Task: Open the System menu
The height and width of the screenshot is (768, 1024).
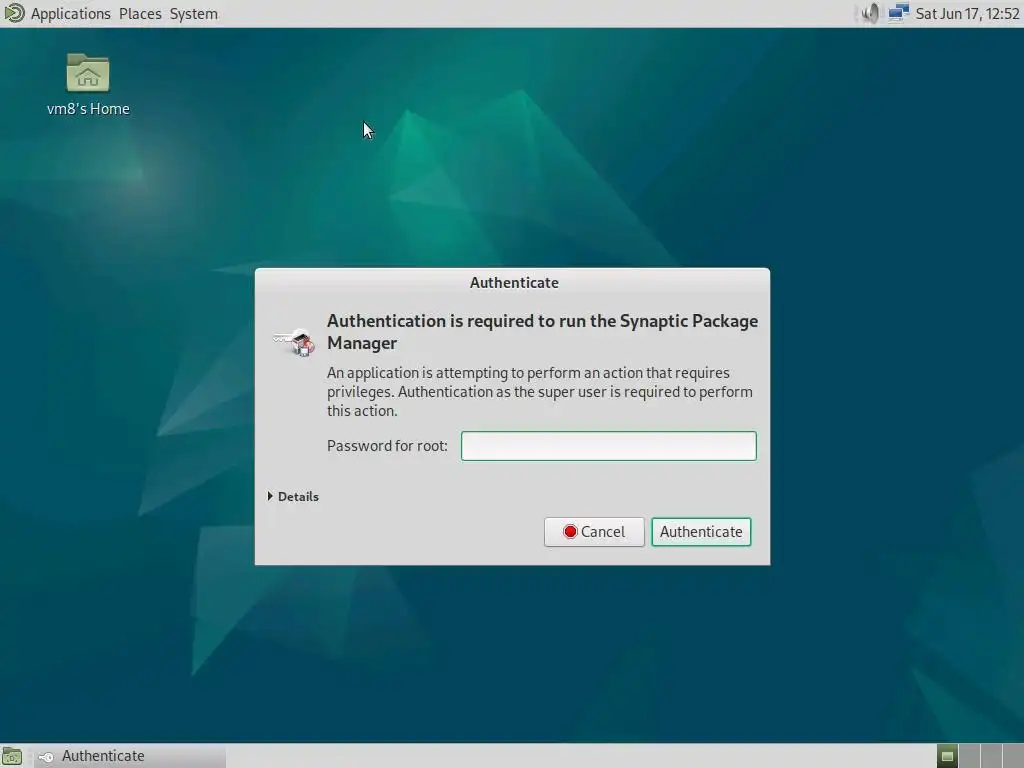Action: 193,14
